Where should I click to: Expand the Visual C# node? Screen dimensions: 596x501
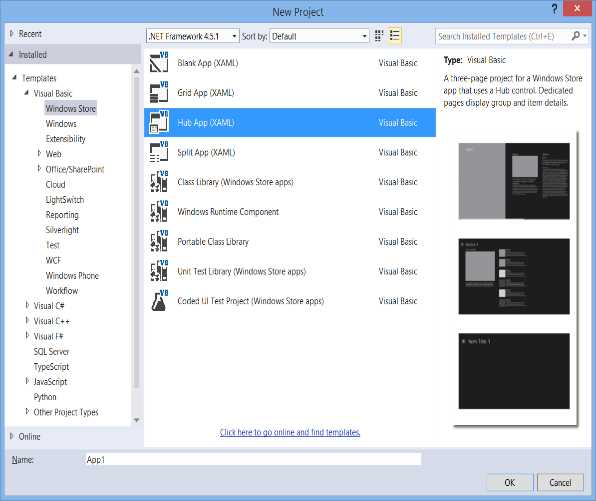click(27, 305)
